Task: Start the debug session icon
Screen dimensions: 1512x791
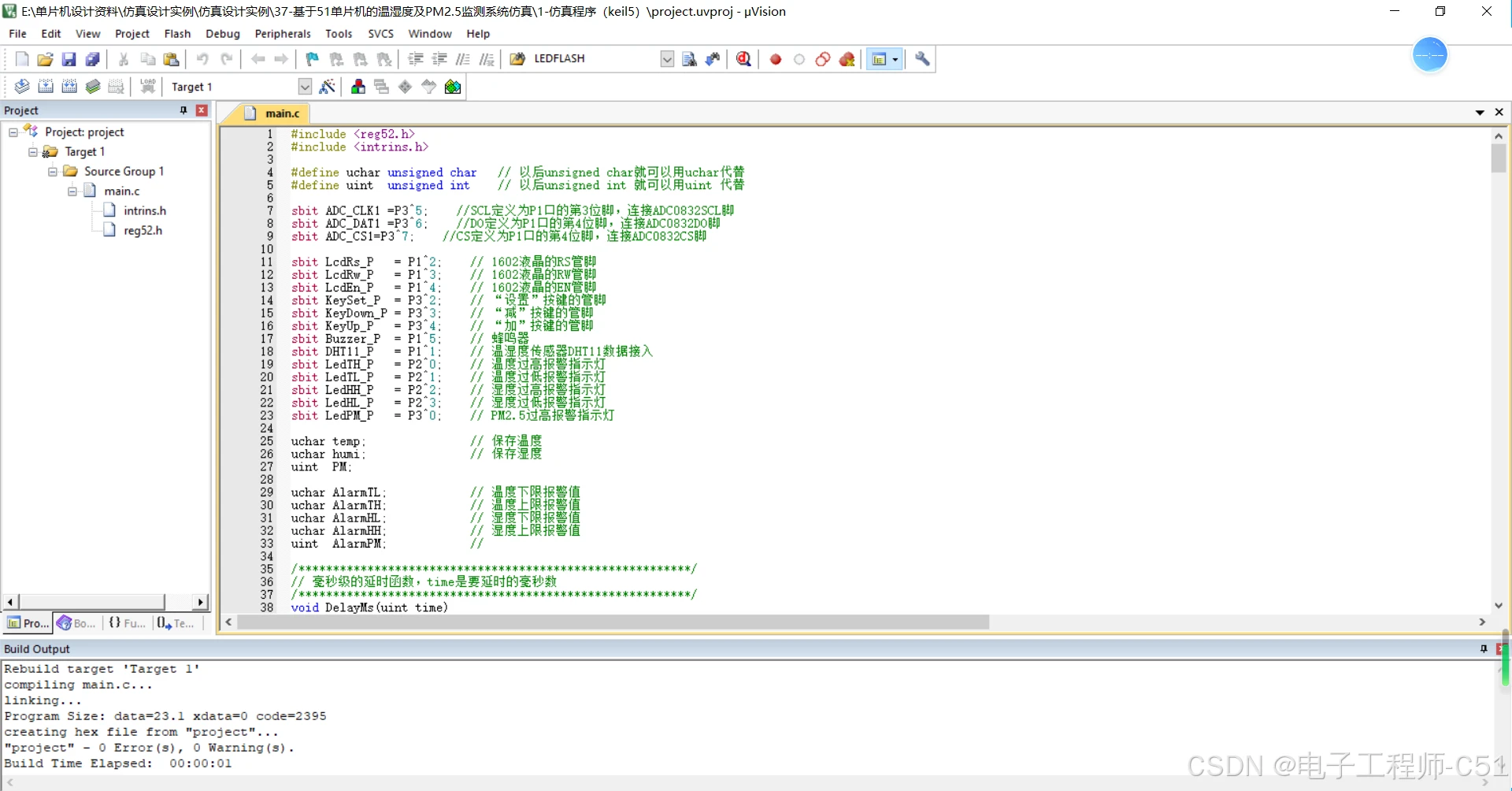Action: pyautogui.click(x=743, y=59)
